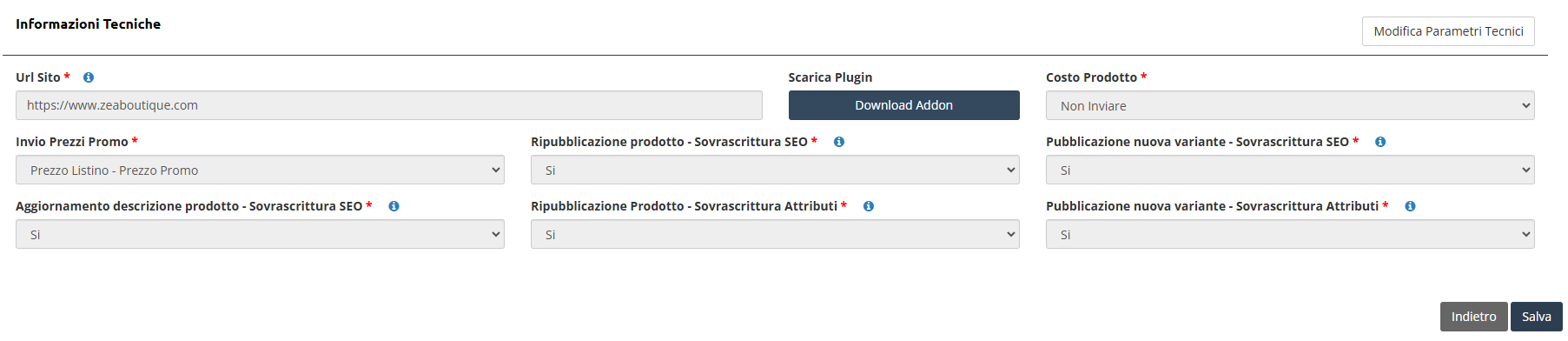The width and height of the screenshot is (1568, 341).
Task: Expand Ripubblicazione prodotto Sovrascrittura SEO select
Action: [x=775, y=170]
